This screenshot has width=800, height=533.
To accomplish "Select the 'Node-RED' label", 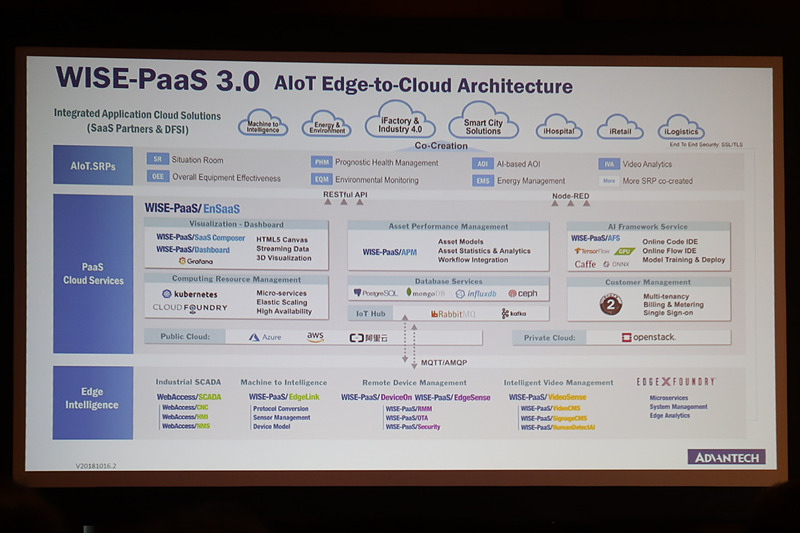I will [x=570, y=196].
